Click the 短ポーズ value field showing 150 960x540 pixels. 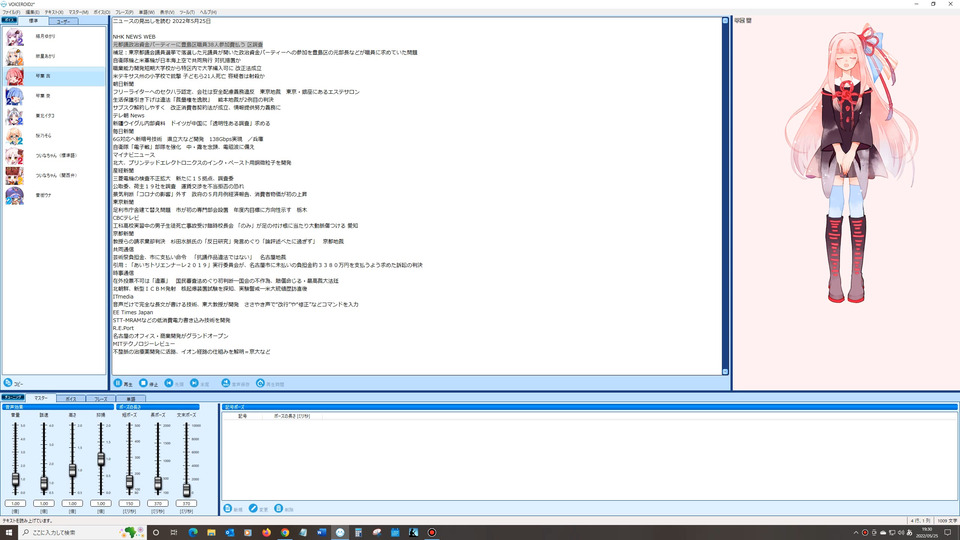(129, 503)
